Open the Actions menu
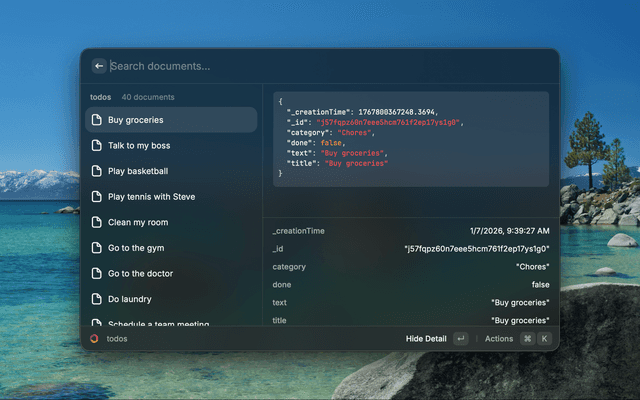Viewport: 640px width, 400px height. coord(498,339)
